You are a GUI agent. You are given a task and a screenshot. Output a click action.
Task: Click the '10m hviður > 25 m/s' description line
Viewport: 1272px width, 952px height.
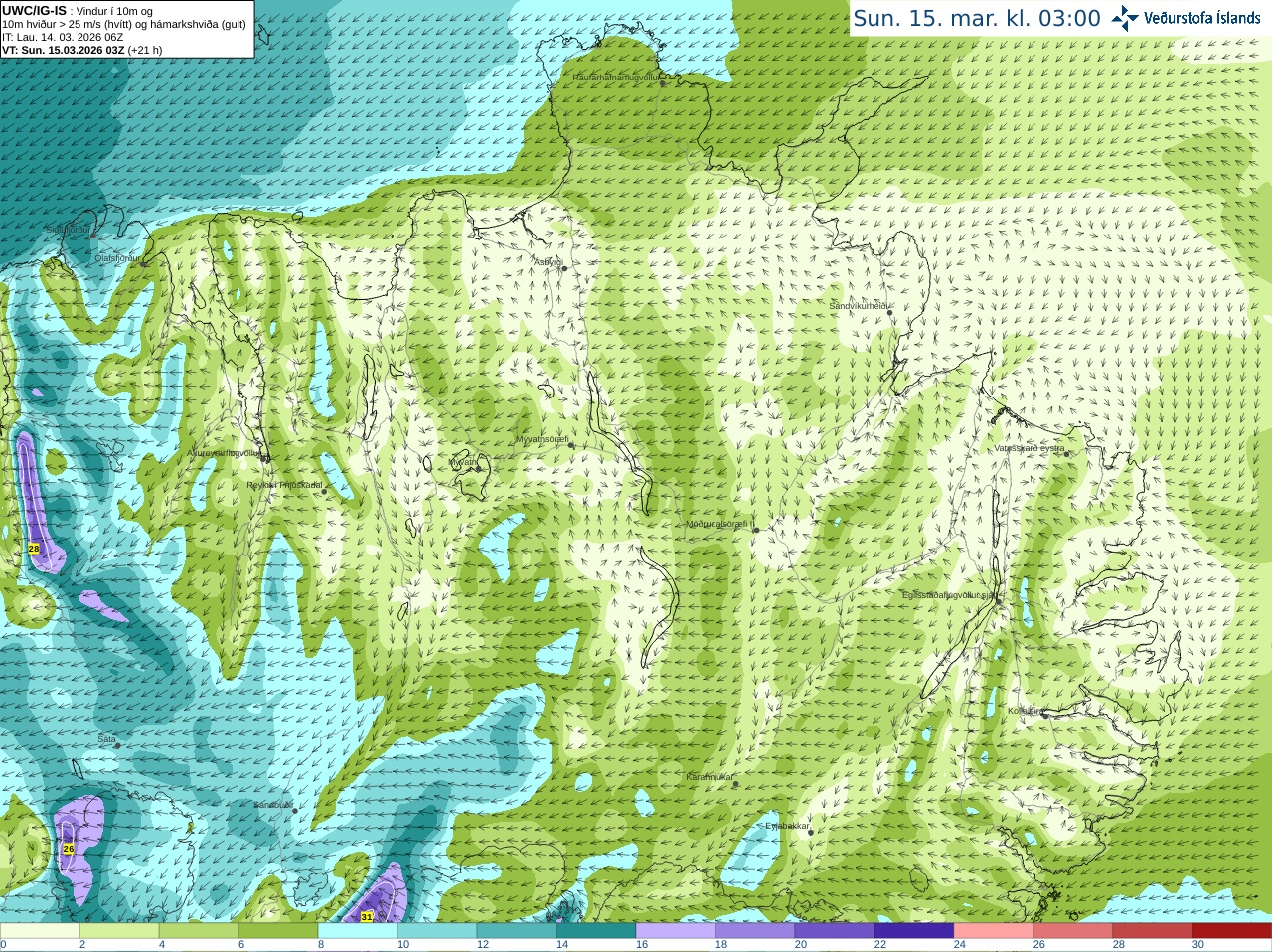coord(124,24)
